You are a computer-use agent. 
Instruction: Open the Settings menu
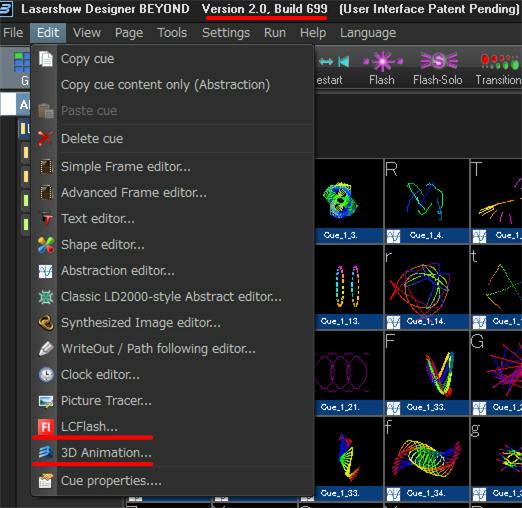226,33
